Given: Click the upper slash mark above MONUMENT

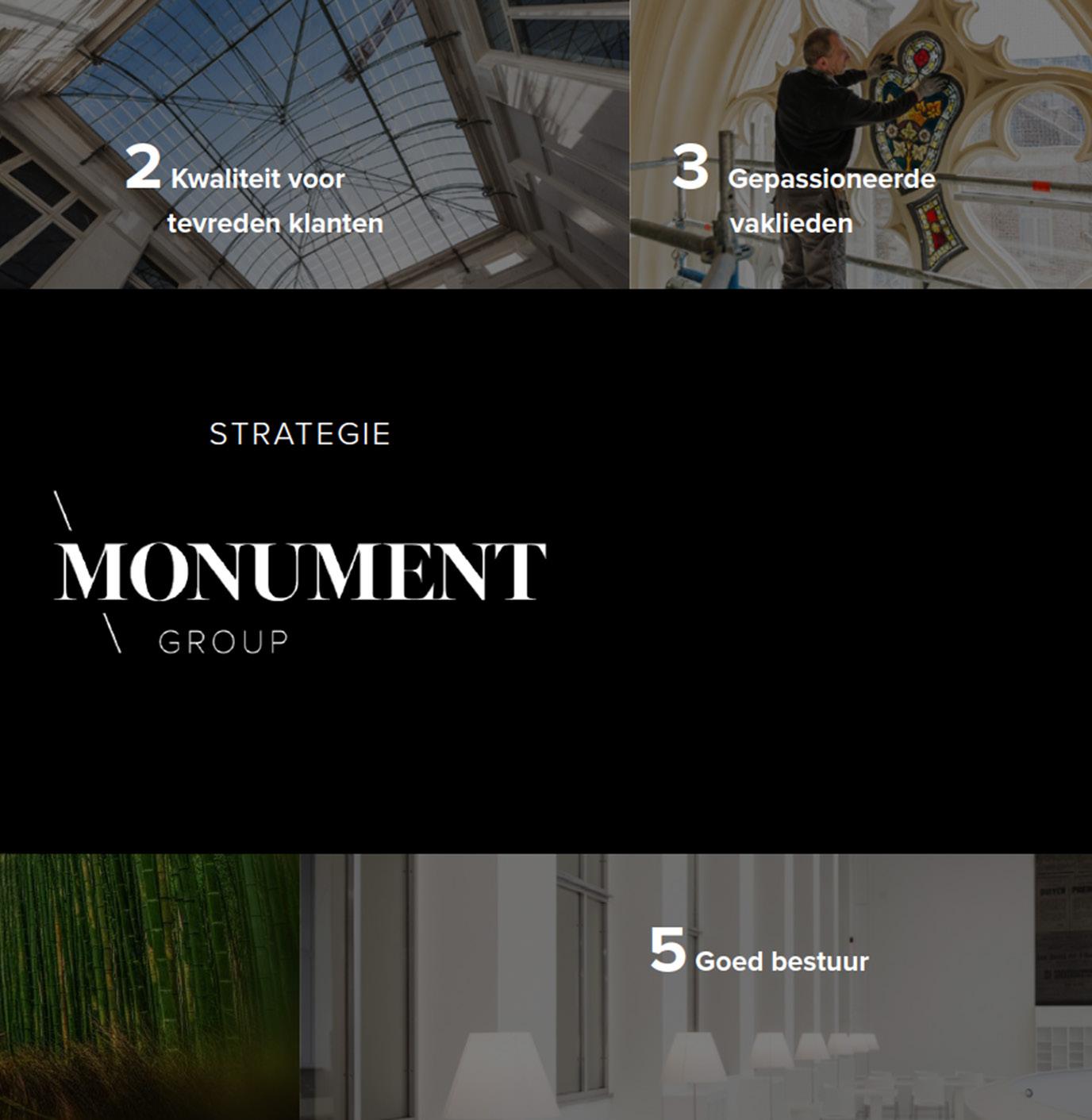Looking at the screenshot, I should 63,510.
